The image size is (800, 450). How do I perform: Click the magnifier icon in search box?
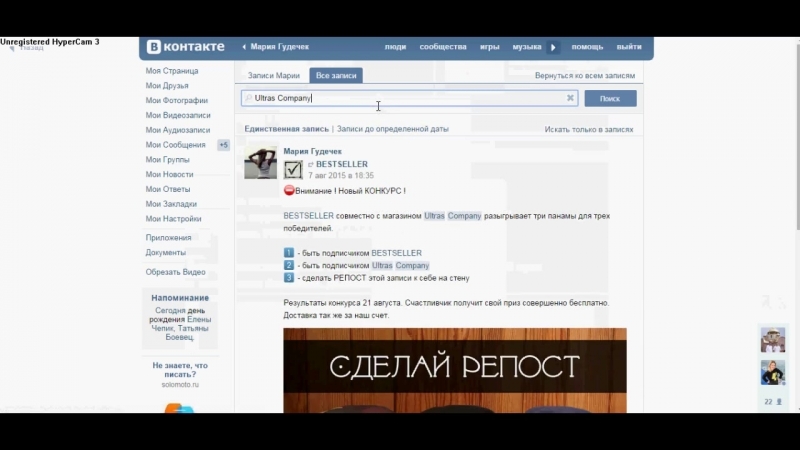click(248, 98)
